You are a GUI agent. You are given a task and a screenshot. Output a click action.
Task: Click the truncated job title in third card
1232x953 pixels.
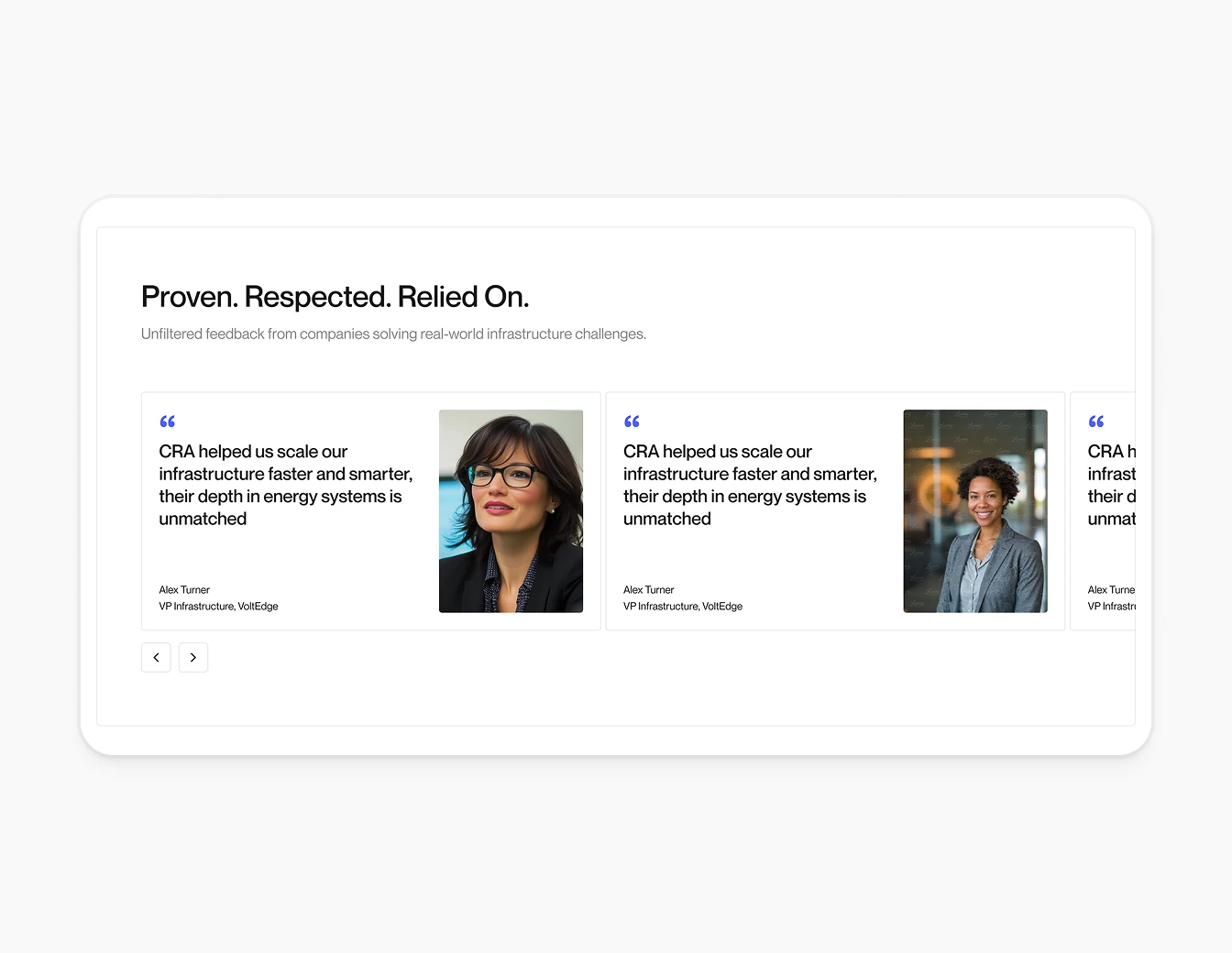[1111, 607]
